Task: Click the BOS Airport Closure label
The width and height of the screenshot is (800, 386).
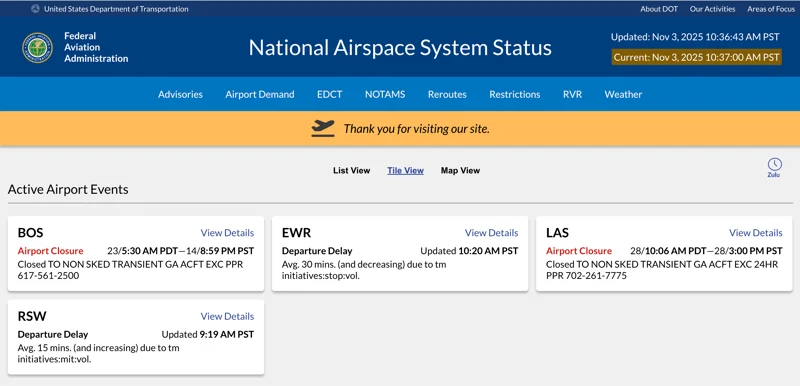Action: [x=51, y=251]
